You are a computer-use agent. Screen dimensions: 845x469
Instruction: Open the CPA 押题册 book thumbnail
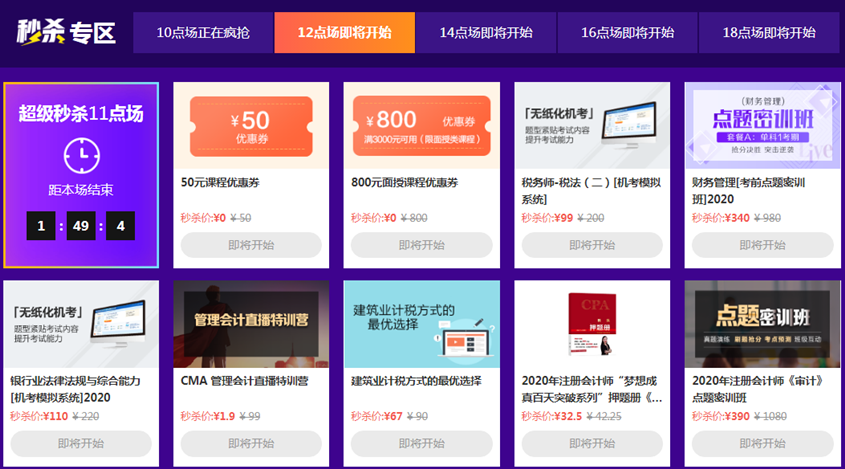592,324
